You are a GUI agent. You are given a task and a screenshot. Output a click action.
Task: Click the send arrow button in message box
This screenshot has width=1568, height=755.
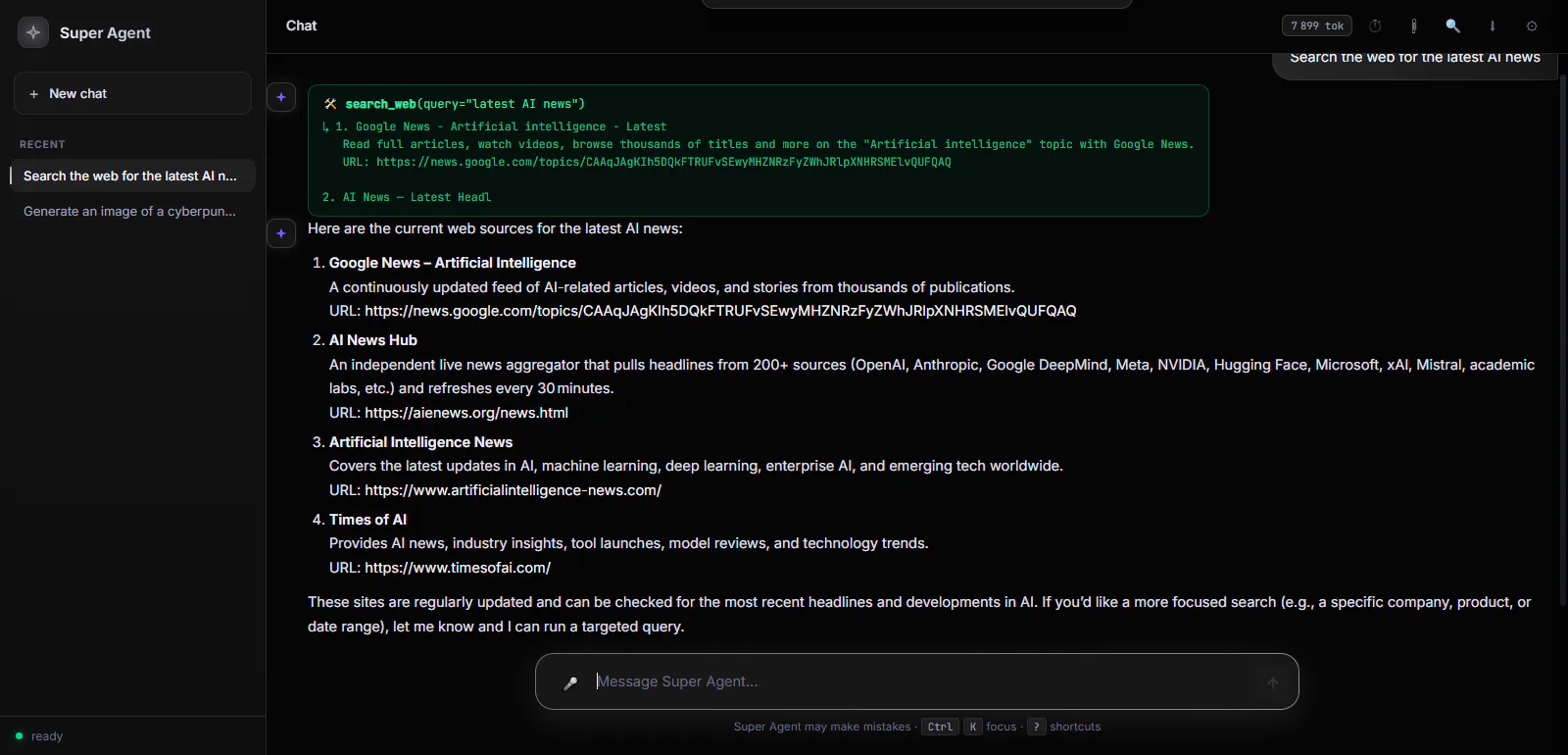coord(1273,682)
